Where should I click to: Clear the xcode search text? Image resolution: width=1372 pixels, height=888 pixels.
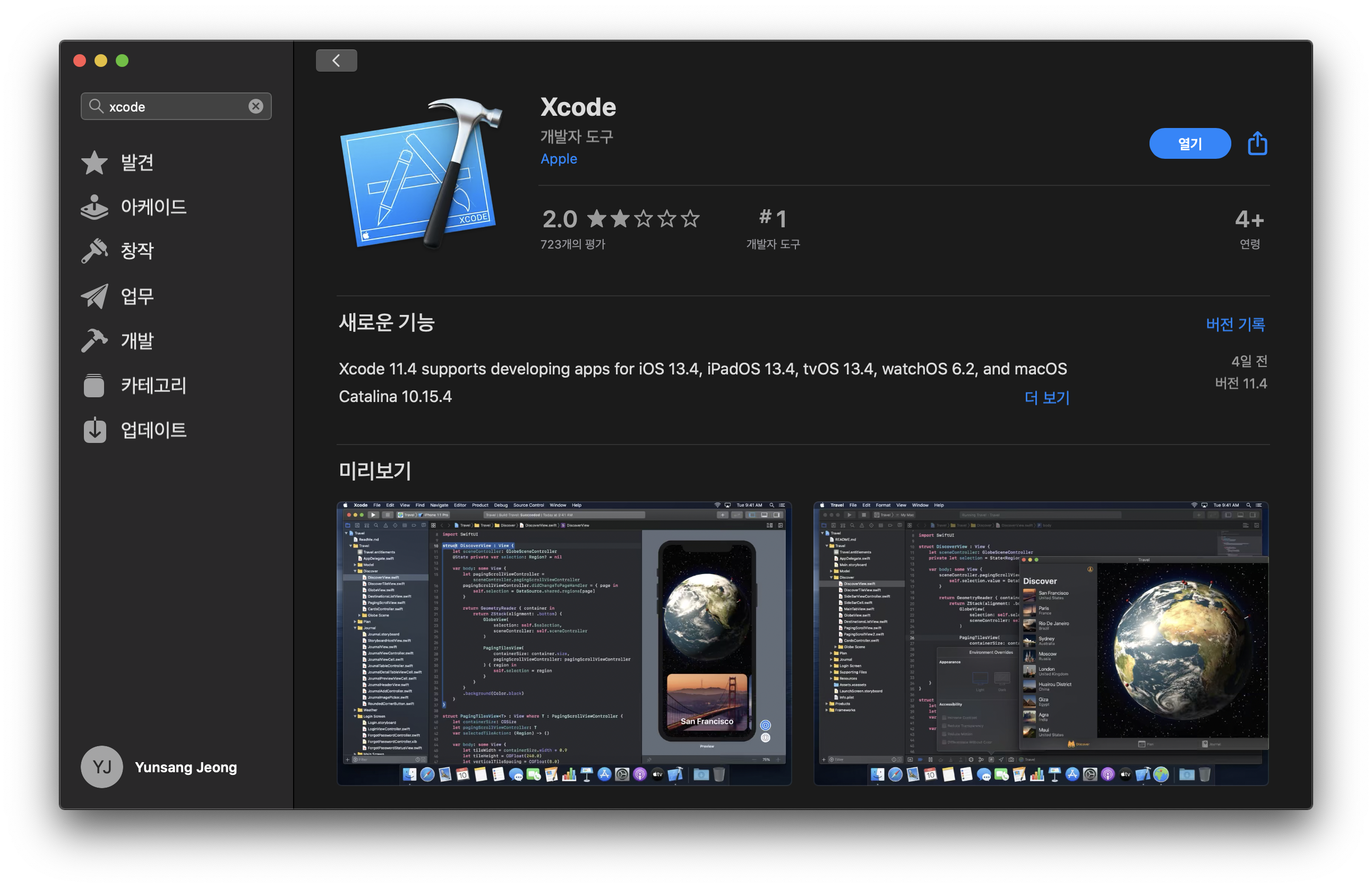click(x=255, y=106)
